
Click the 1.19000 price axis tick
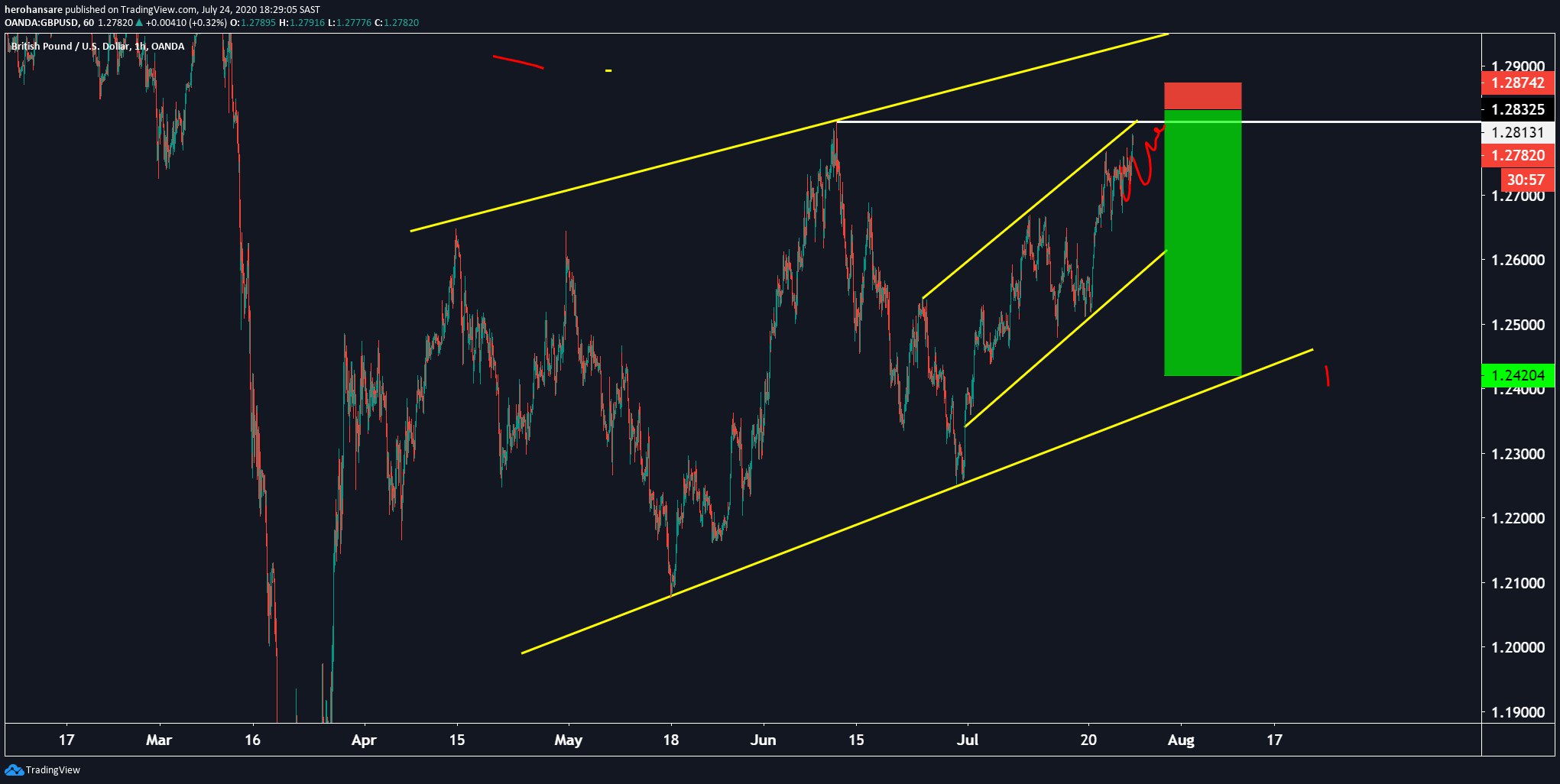point(1518,712)
